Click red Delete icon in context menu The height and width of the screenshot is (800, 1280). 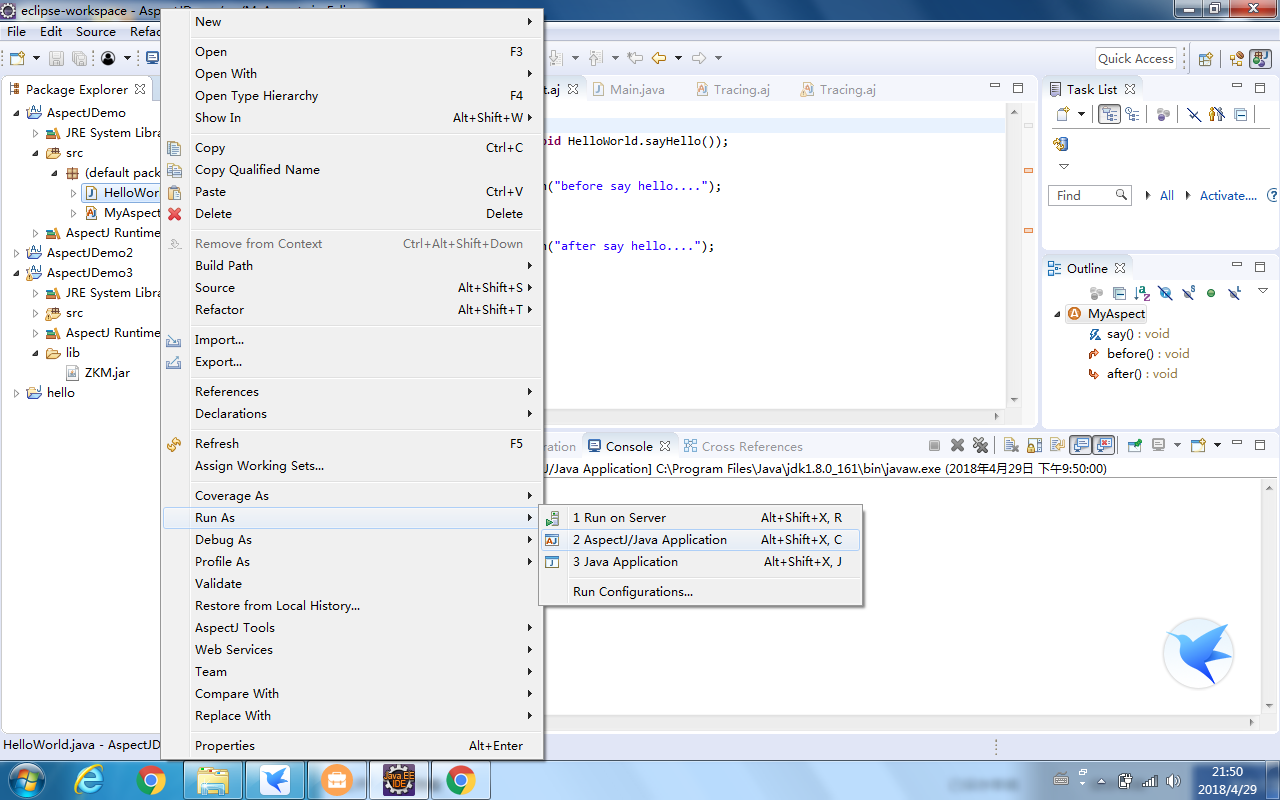[175, 214]
